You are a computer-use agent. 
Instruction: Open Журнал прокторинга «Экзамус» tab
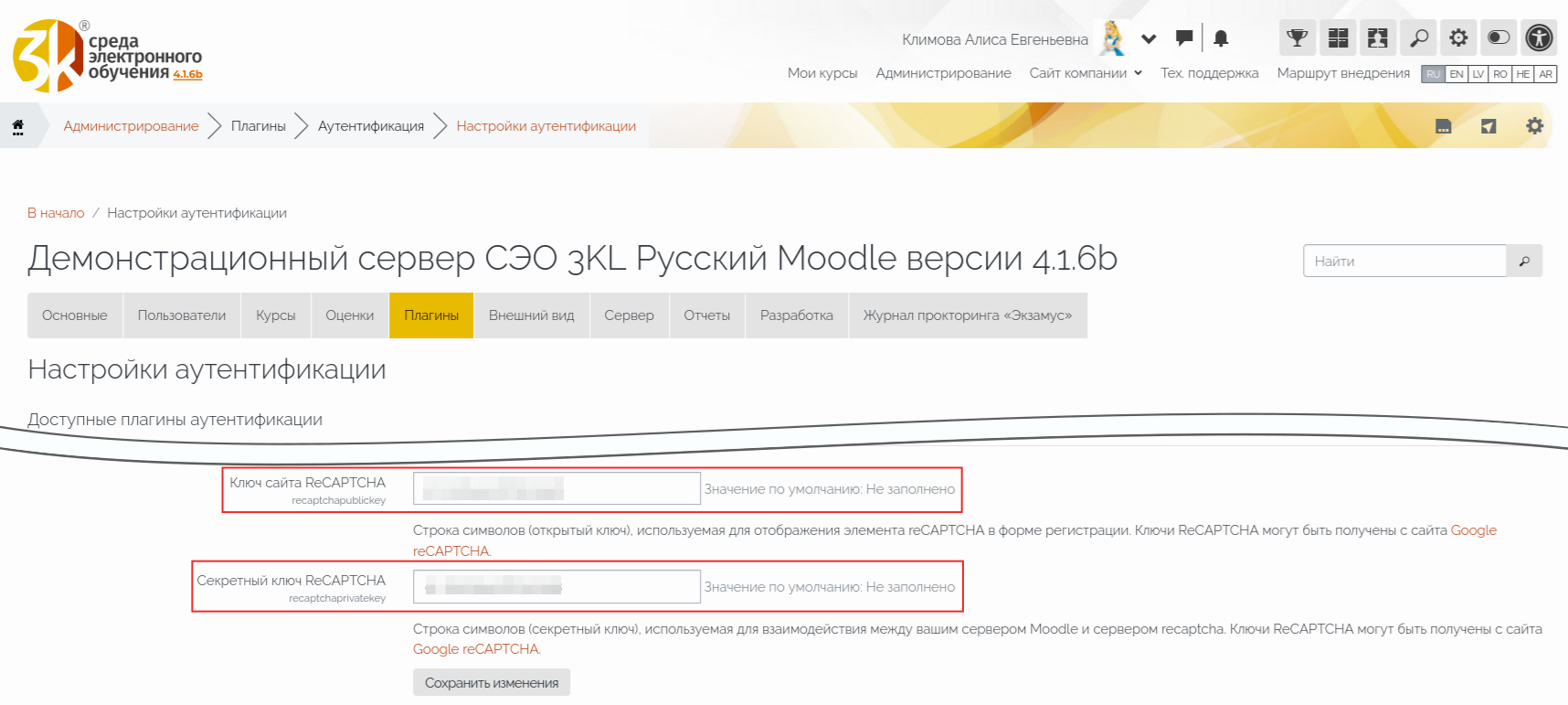pos(968,315)
